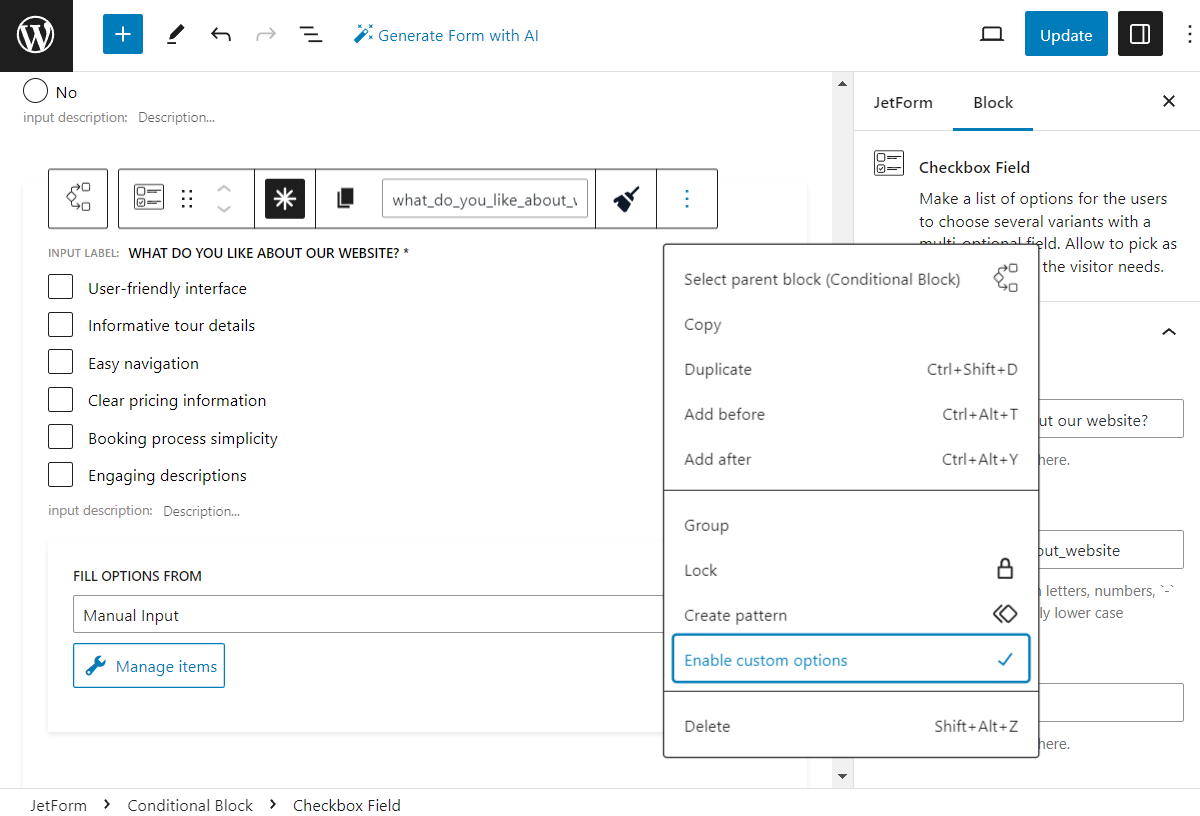
Task: Open the desktop preview icon
Action: (991, 33)
